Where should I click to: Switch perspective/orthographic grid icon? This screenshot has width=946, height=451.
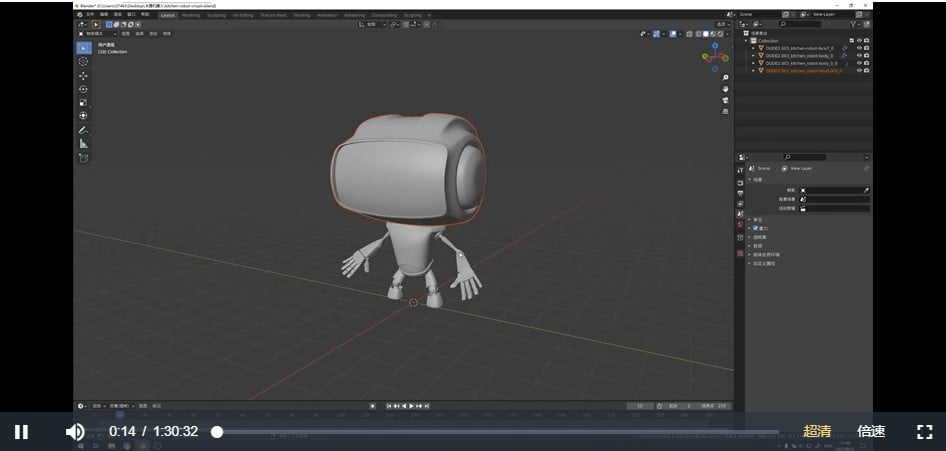pyautogui.click(x=725, y=111)
